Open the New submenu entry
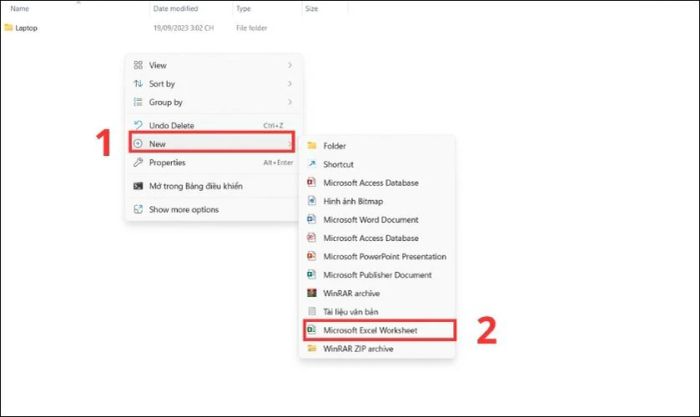The image size is (700, 417). [211, 143]
